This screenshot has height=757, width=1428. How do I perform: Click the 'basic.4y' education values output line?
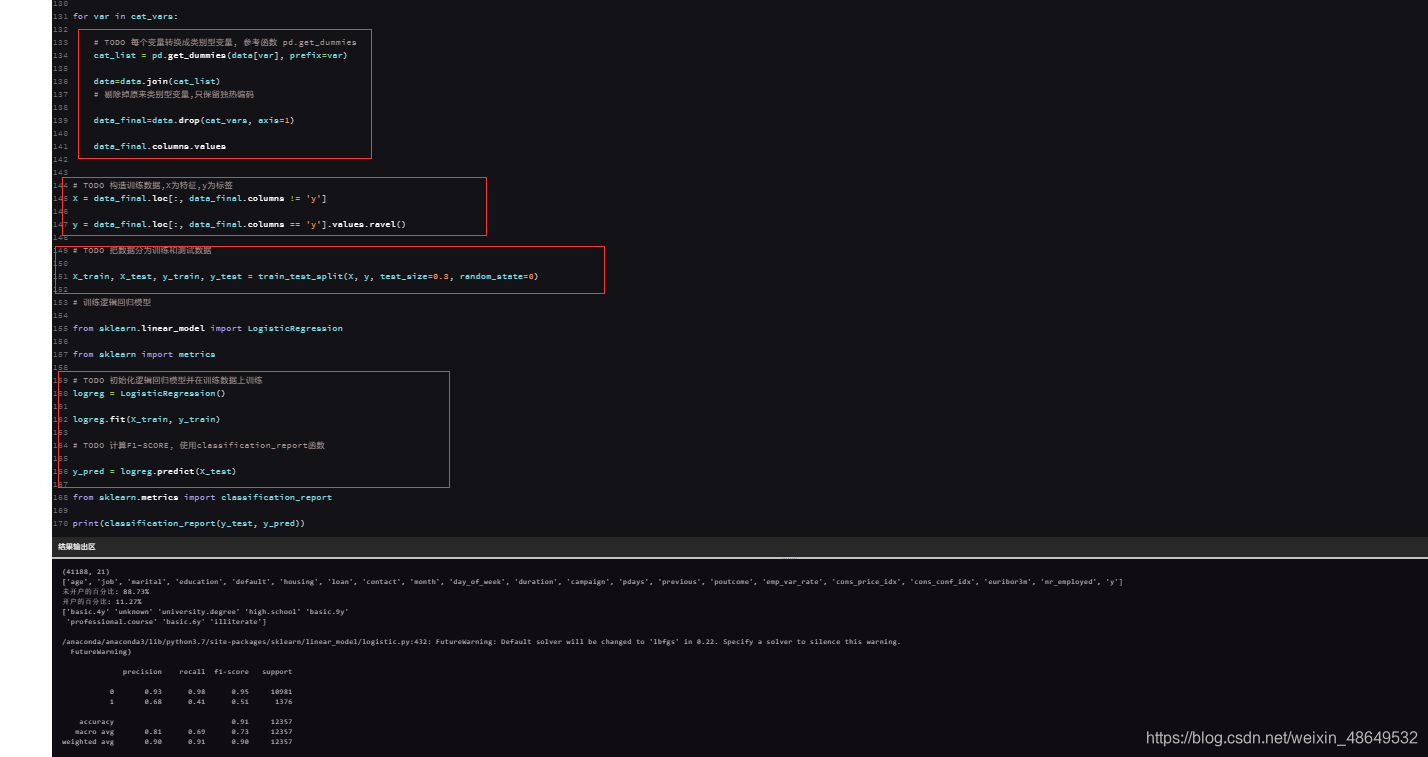pos(205,612)
